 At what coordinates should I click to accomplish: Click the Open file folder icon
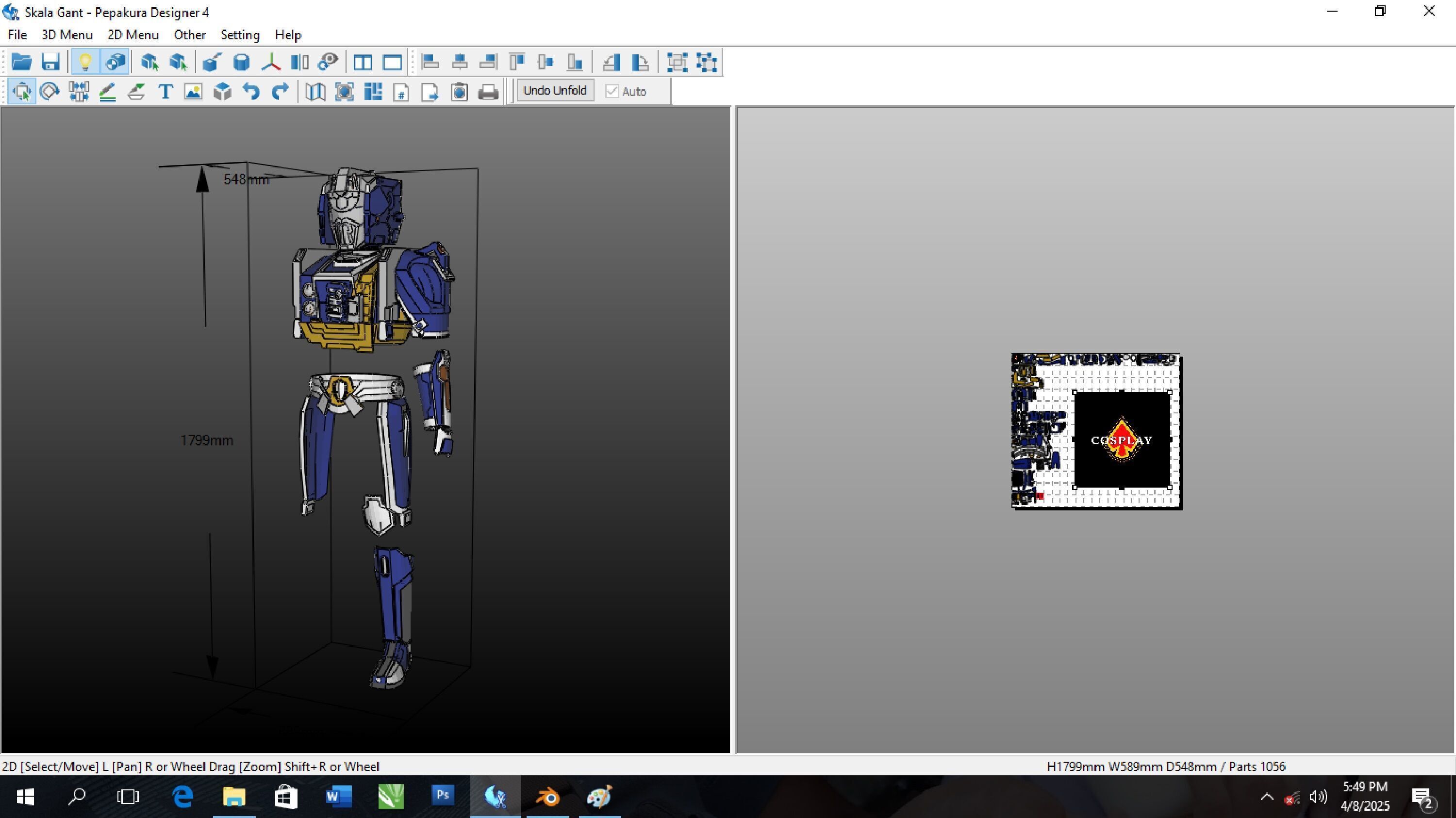click(21, 62)
